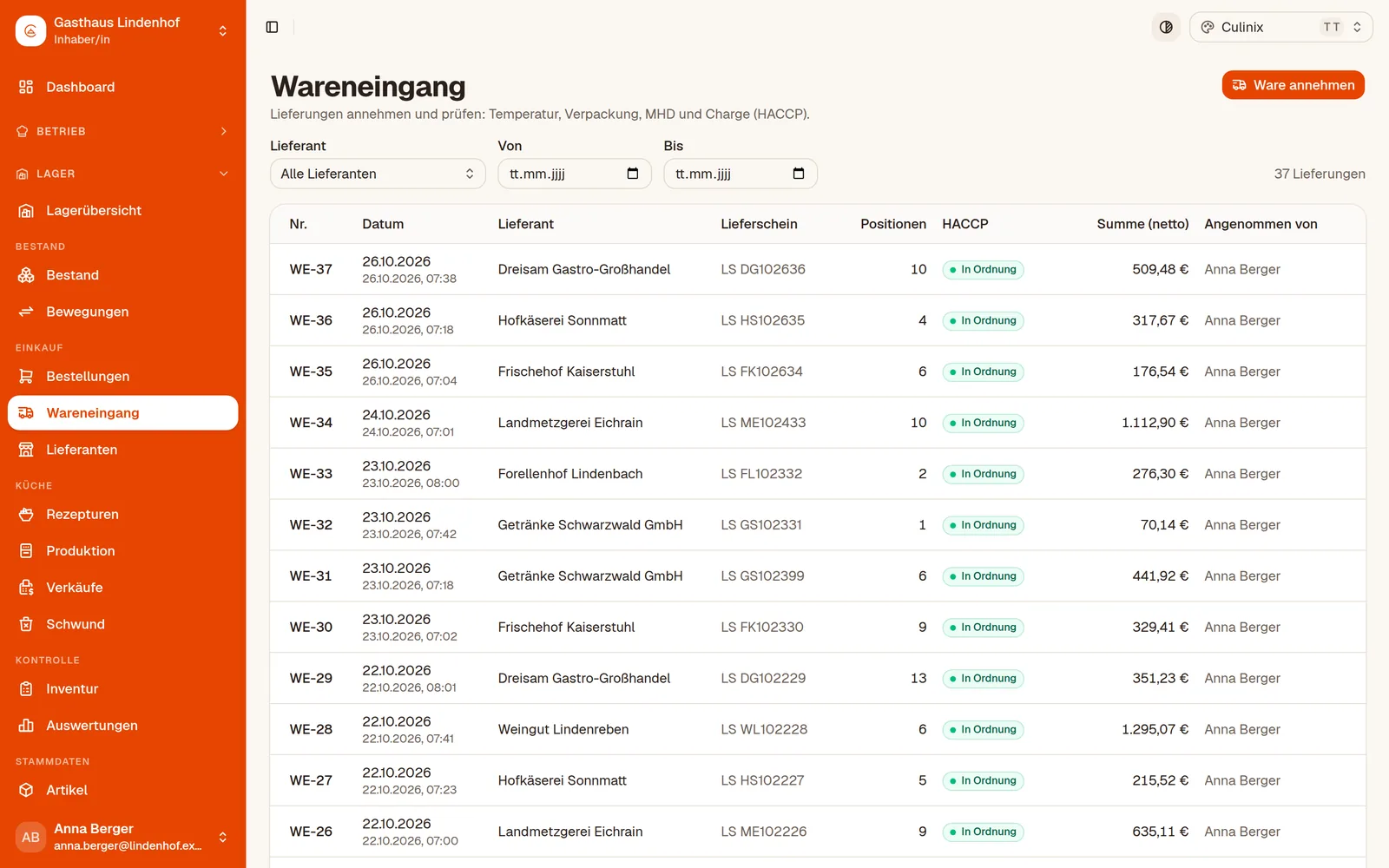Click the Produktion clipboard icon
Image resolution: width=1389 pixels, height=868 pixels.
tap(26, 551)
